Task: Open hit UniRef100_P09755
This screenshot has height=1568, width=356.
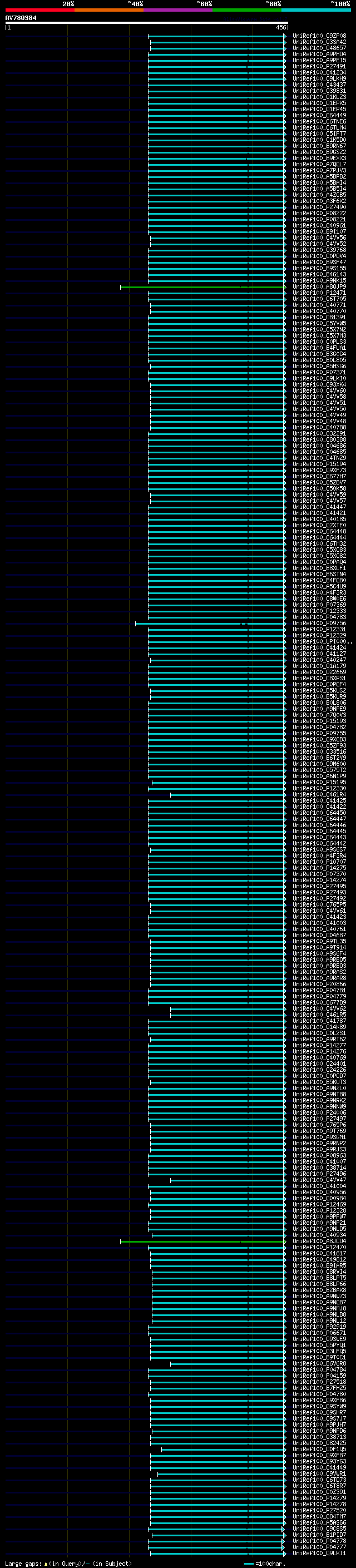Action: point(319,734)
